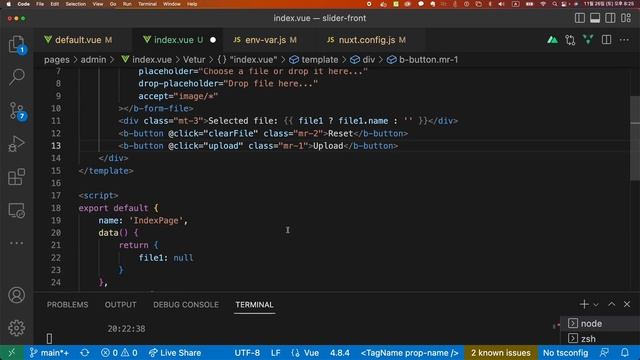
Task: Click TagName prop-name status item
Action: (x=409, y=353)
